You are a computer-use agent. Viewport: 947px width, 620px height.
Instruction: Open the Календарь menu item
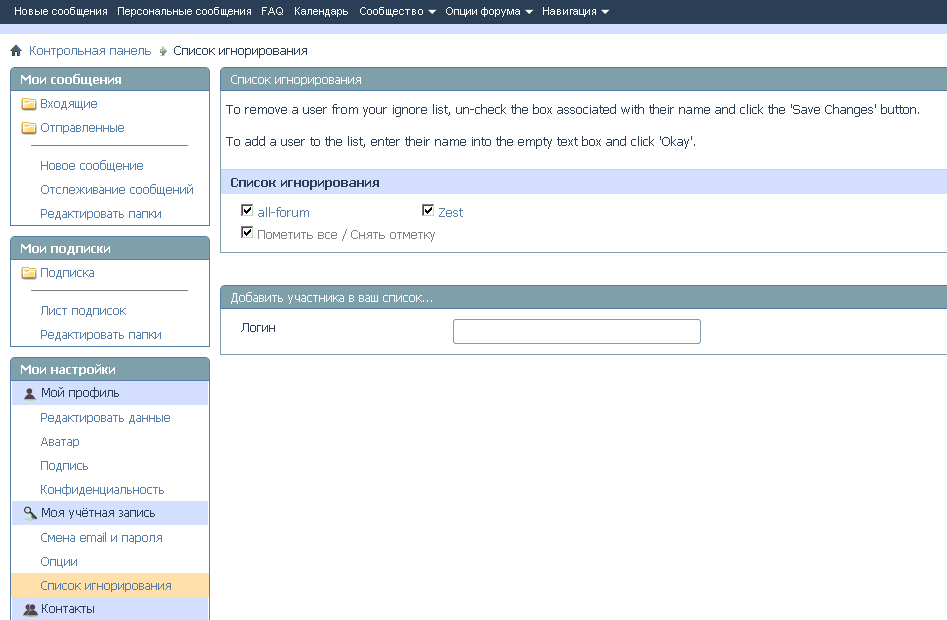click(x=321, y=11)
